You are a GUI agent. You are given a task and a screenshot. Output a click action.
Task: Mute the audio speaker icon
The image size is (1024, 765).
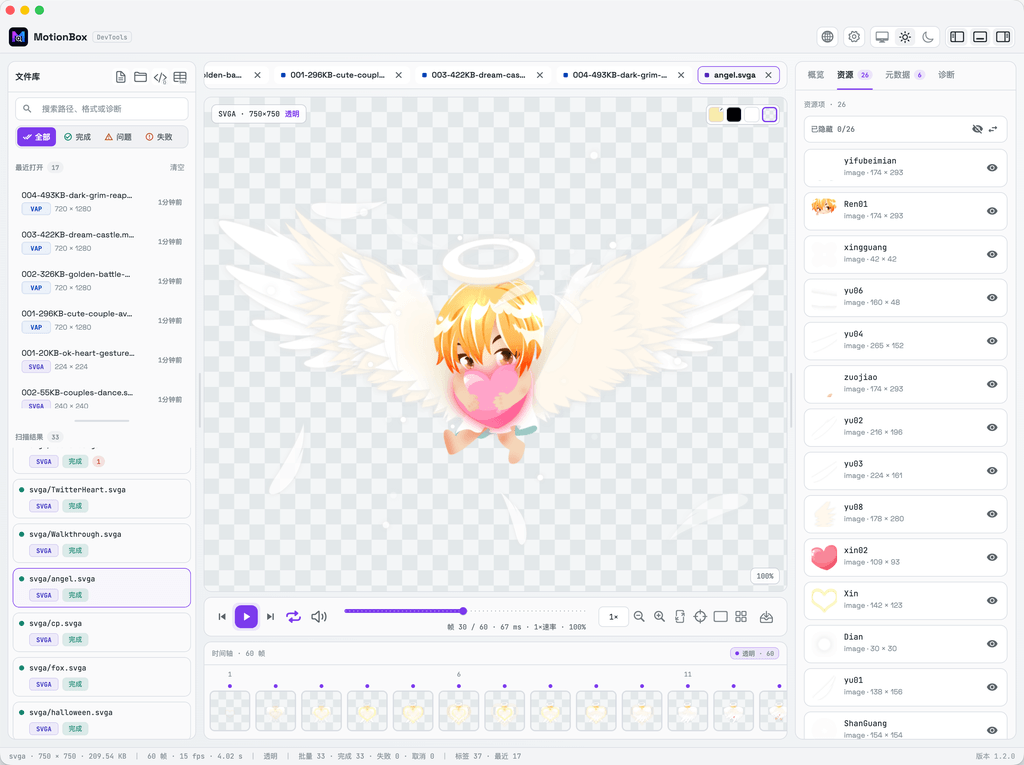point(319,617)
